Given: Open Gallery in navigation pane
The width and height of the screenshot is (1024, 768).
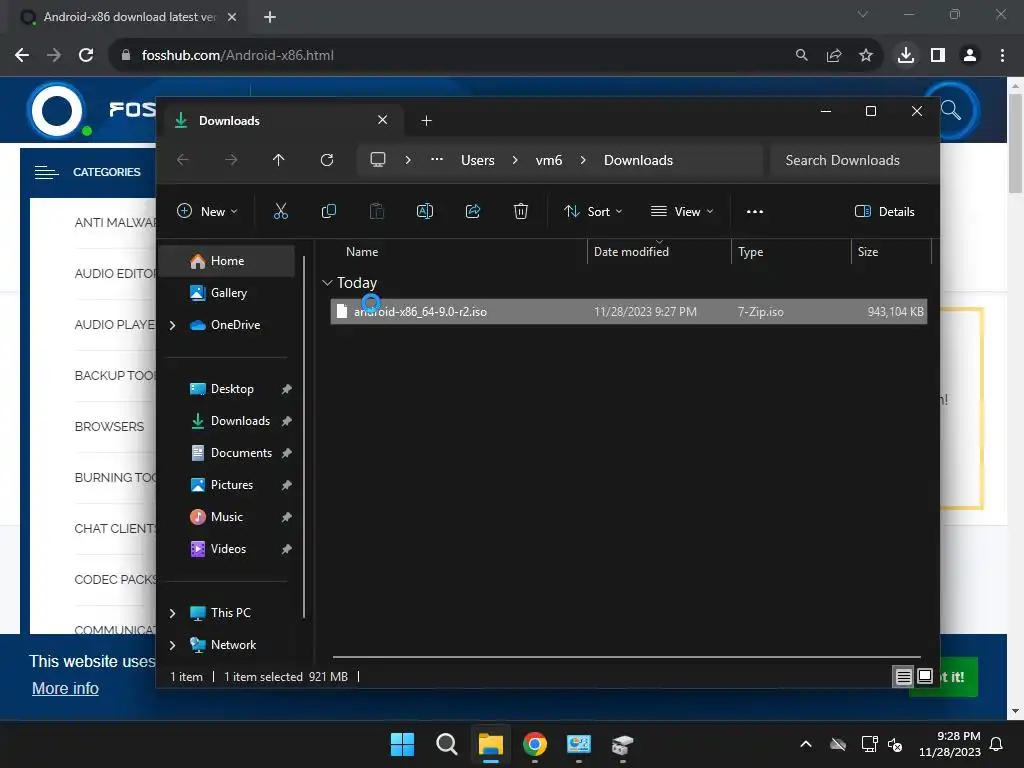Looking at the screenshot, I should coord(227,293).
